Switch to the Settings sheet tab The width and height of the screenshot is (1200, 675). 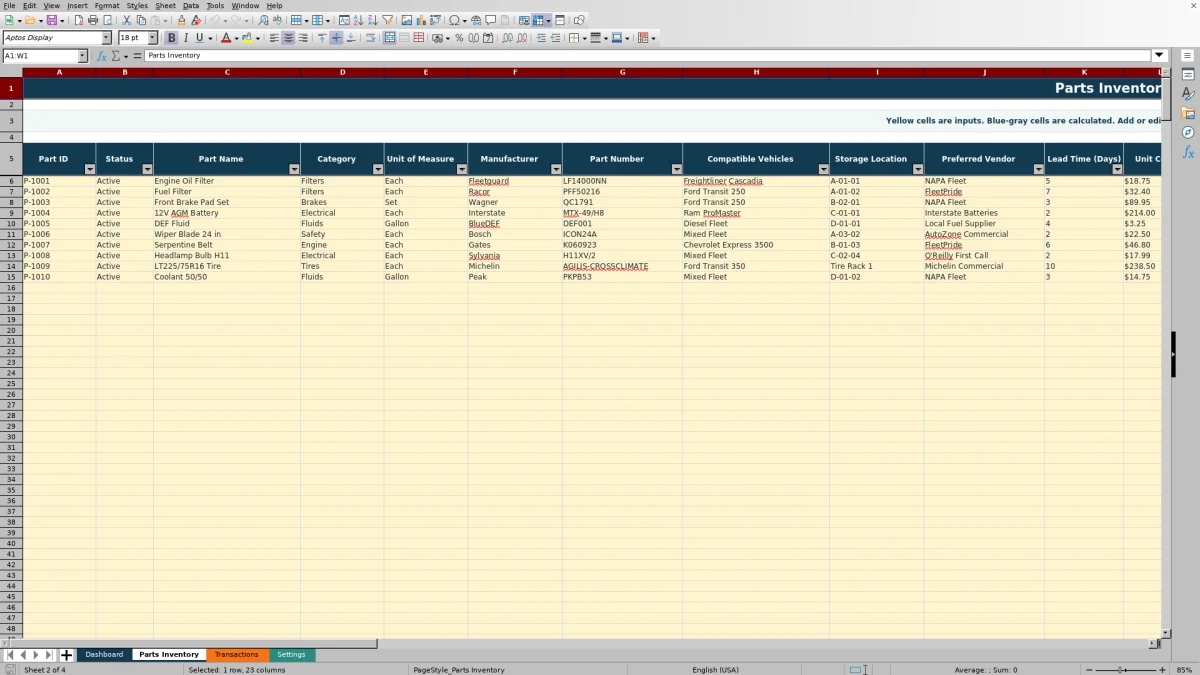(291, 655)
